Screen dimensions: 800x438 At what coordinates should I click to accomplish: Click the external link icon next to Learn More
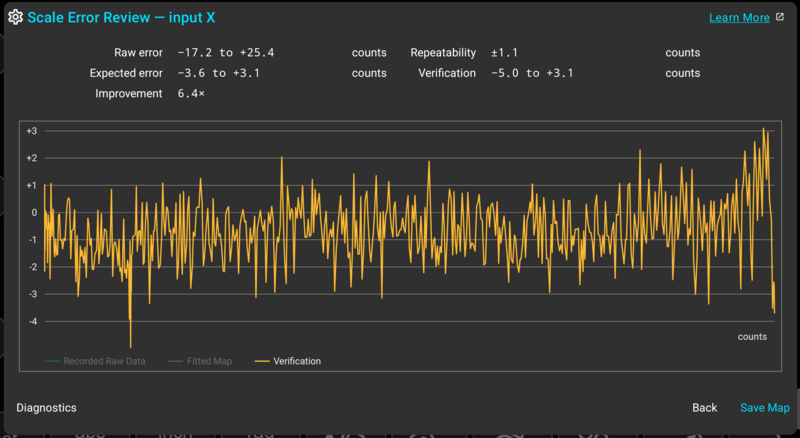tap(780, 17)
